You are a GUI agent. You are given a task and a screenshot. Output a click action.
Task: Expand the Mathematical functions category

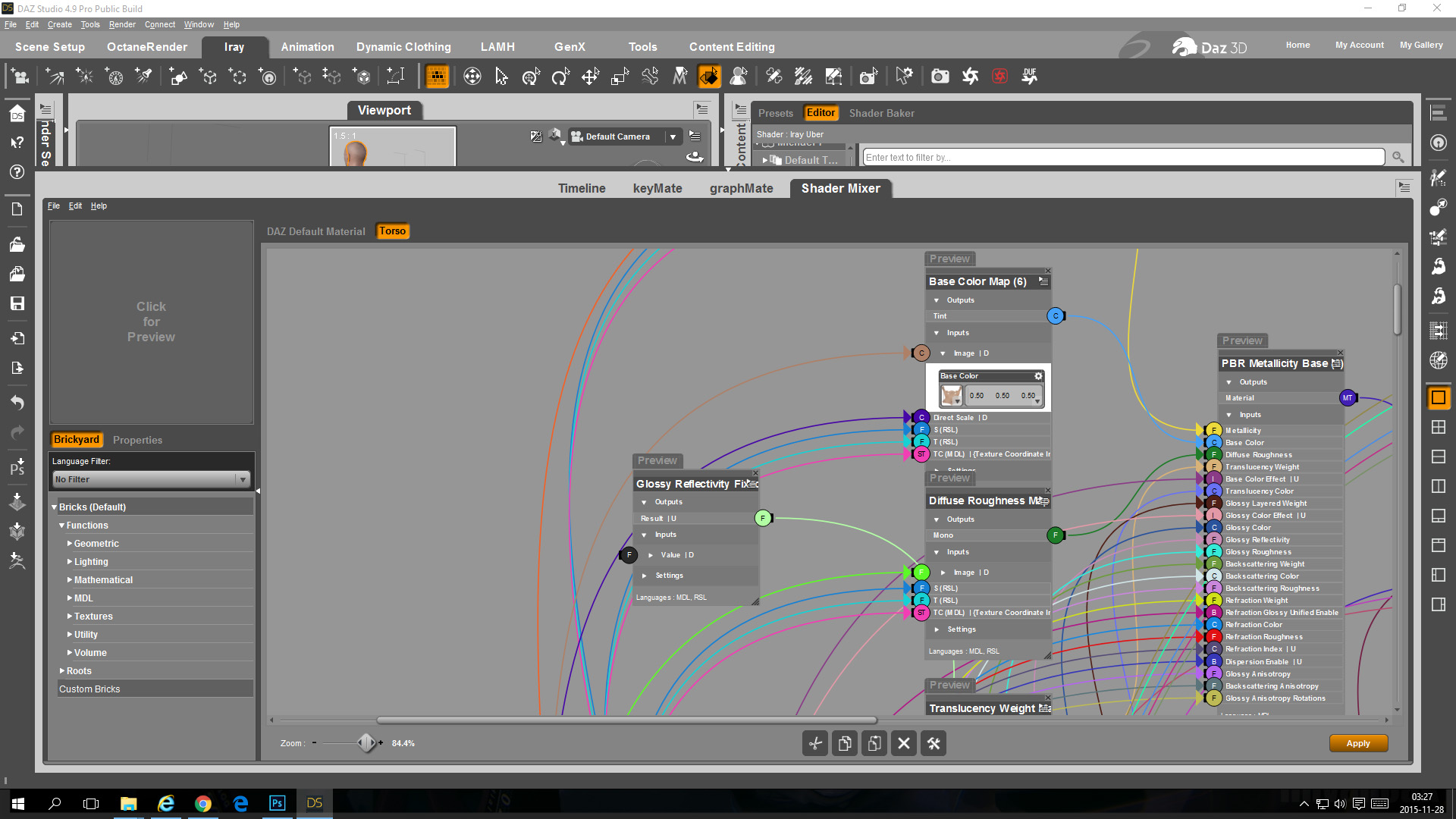tap(70, 580)
